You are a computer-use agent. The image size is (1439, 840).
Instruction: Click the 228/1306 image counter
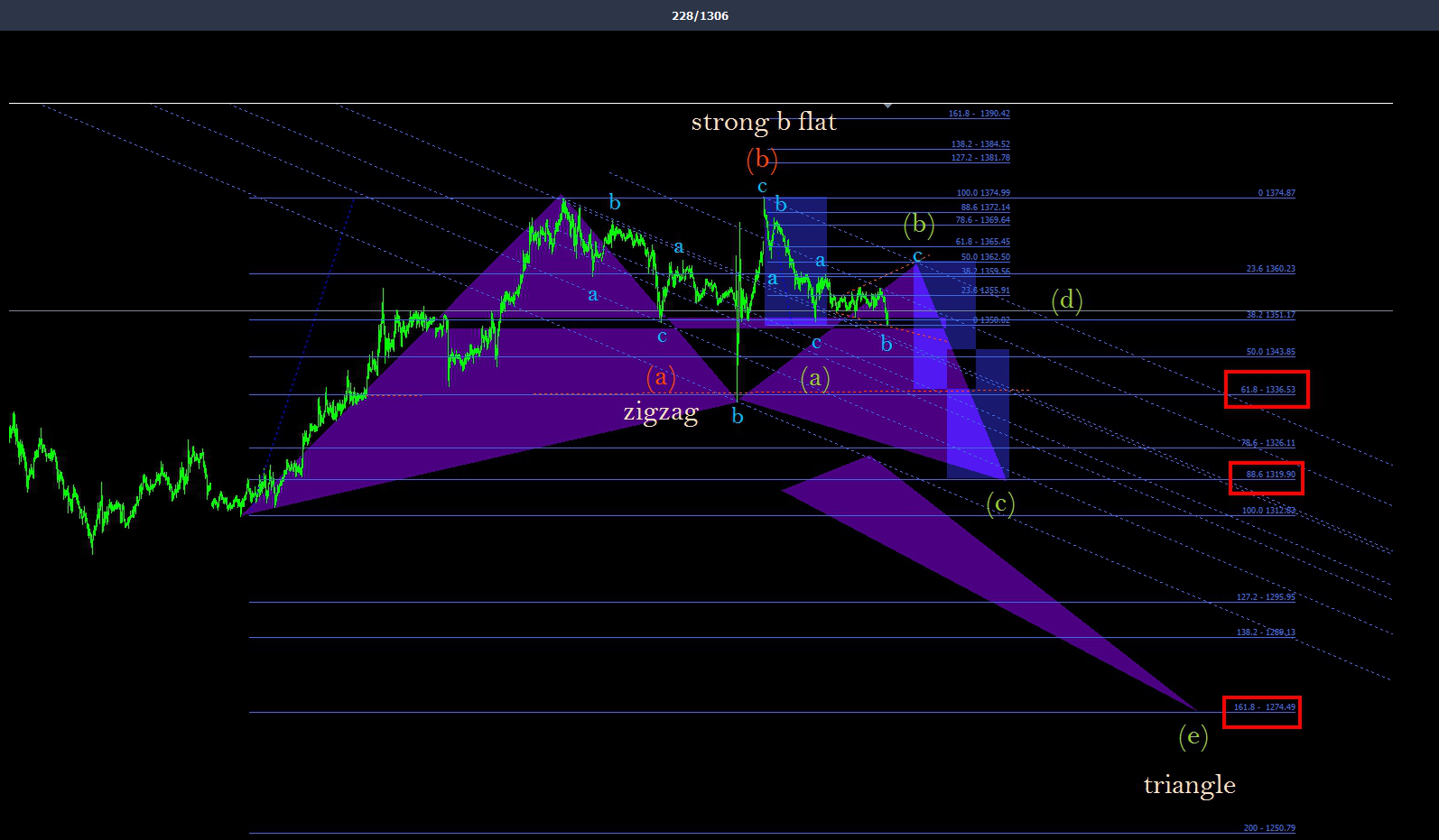700,15
